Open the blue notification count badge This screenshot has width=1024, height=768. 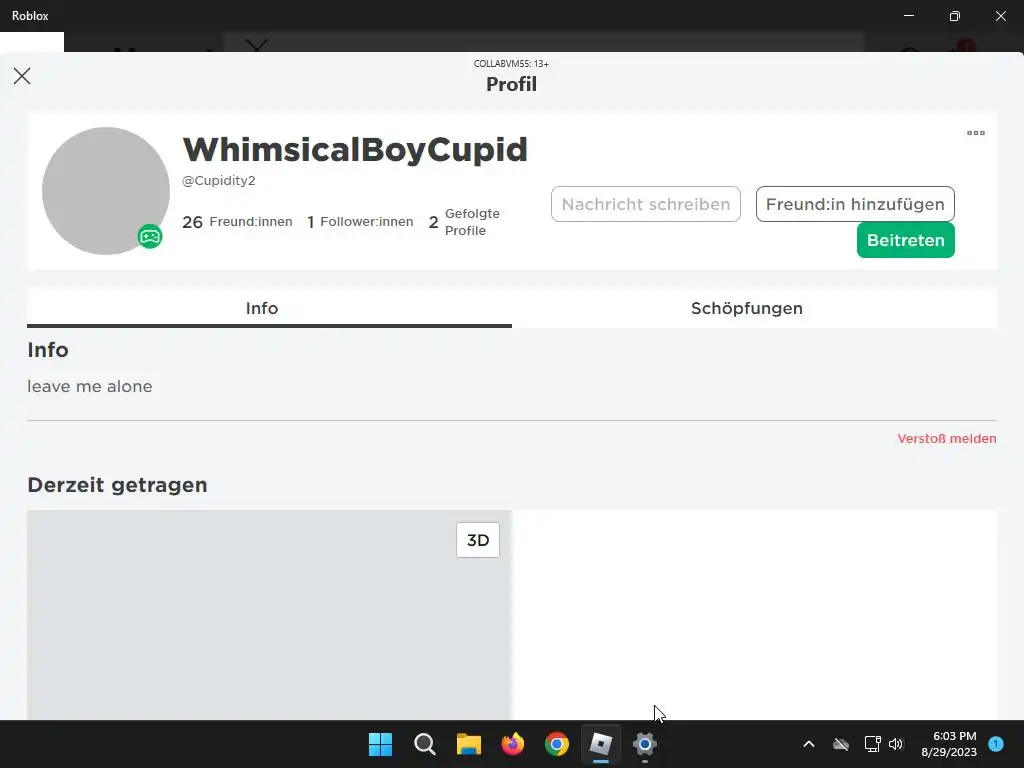[x=996, y=744]
